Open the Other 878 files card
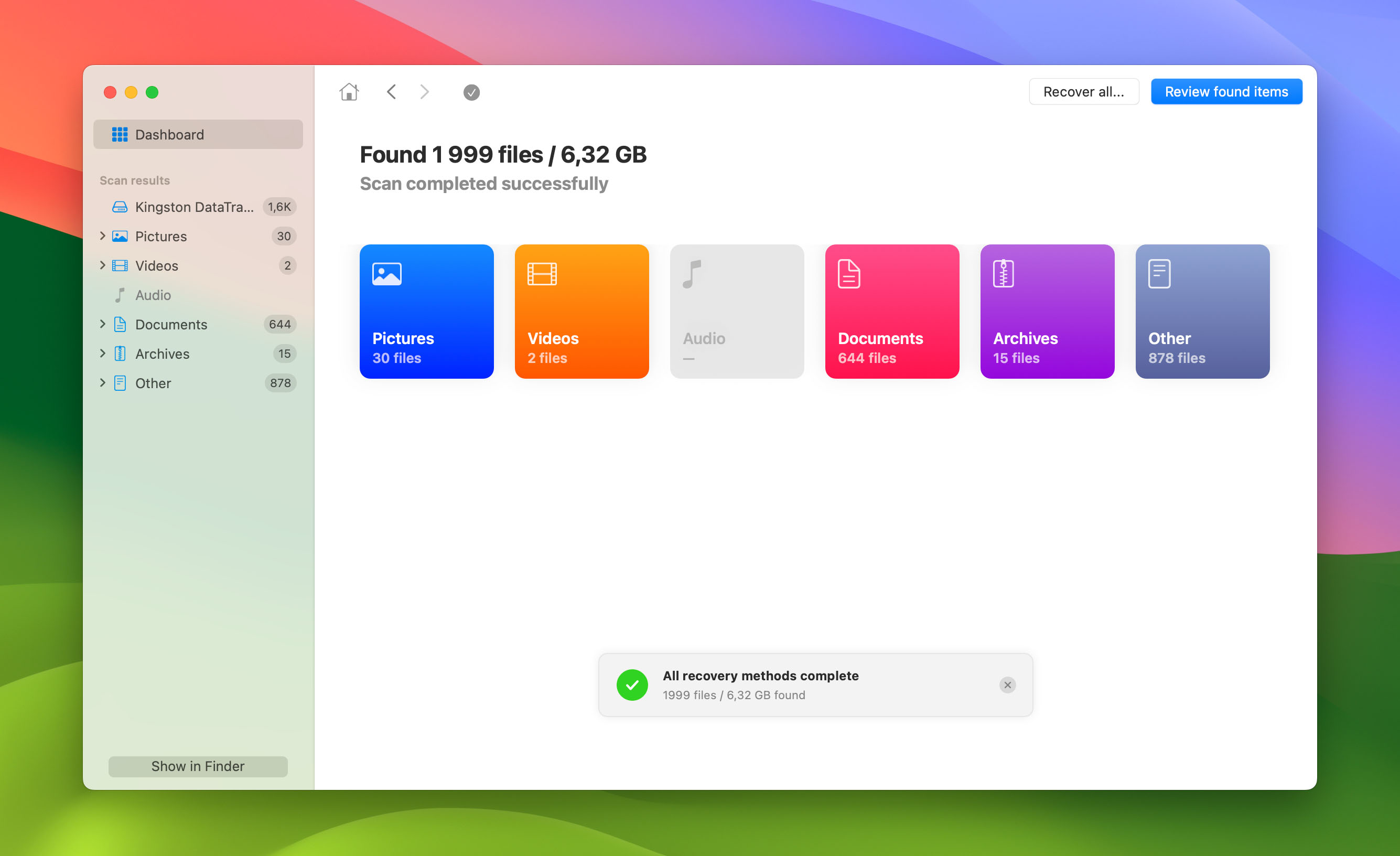Screen dimensions: 1400x856 (x=1202, y=312)
